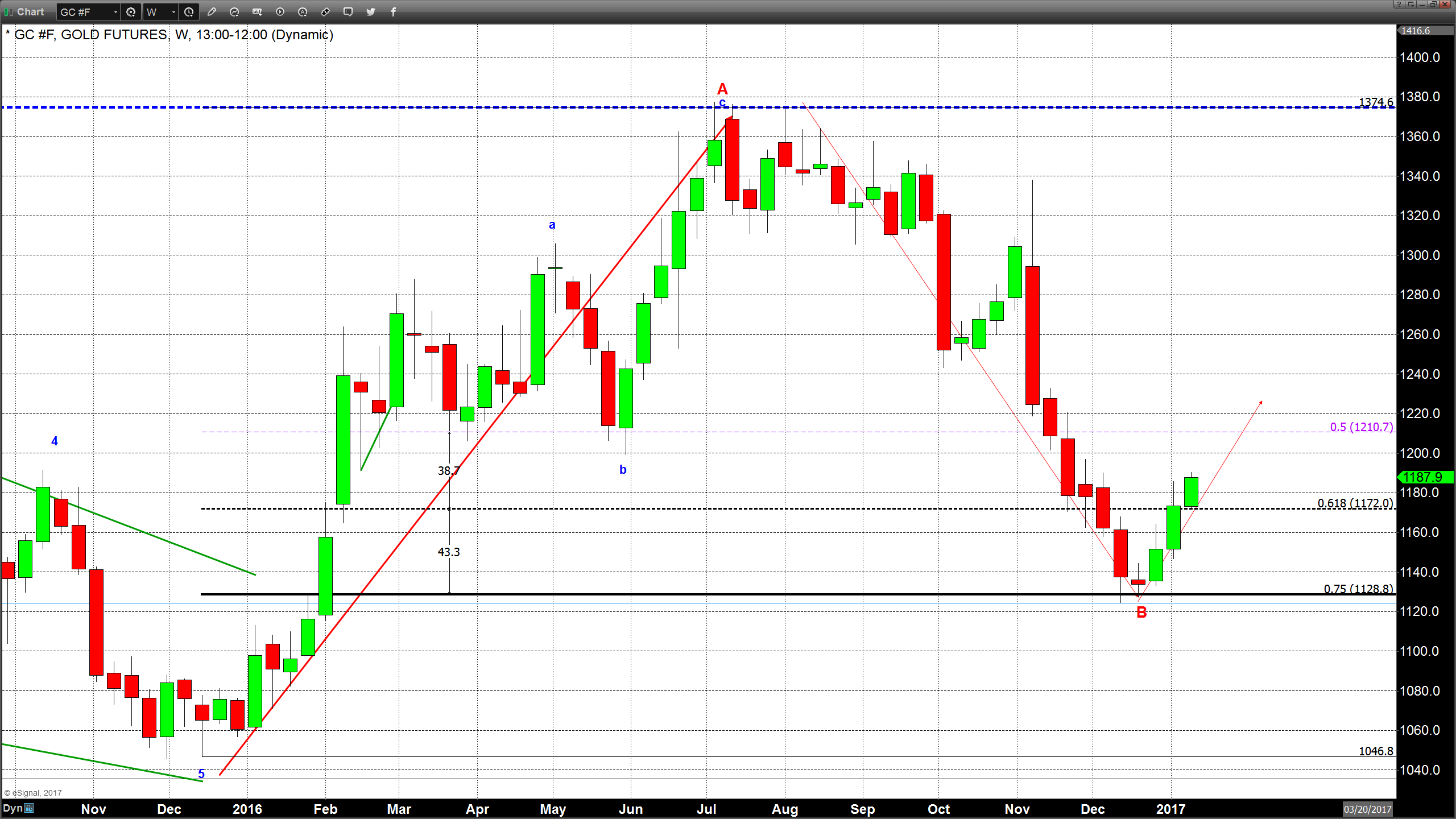
Task: Open the studies chart icon menu
Action: (x=234, y=12)
